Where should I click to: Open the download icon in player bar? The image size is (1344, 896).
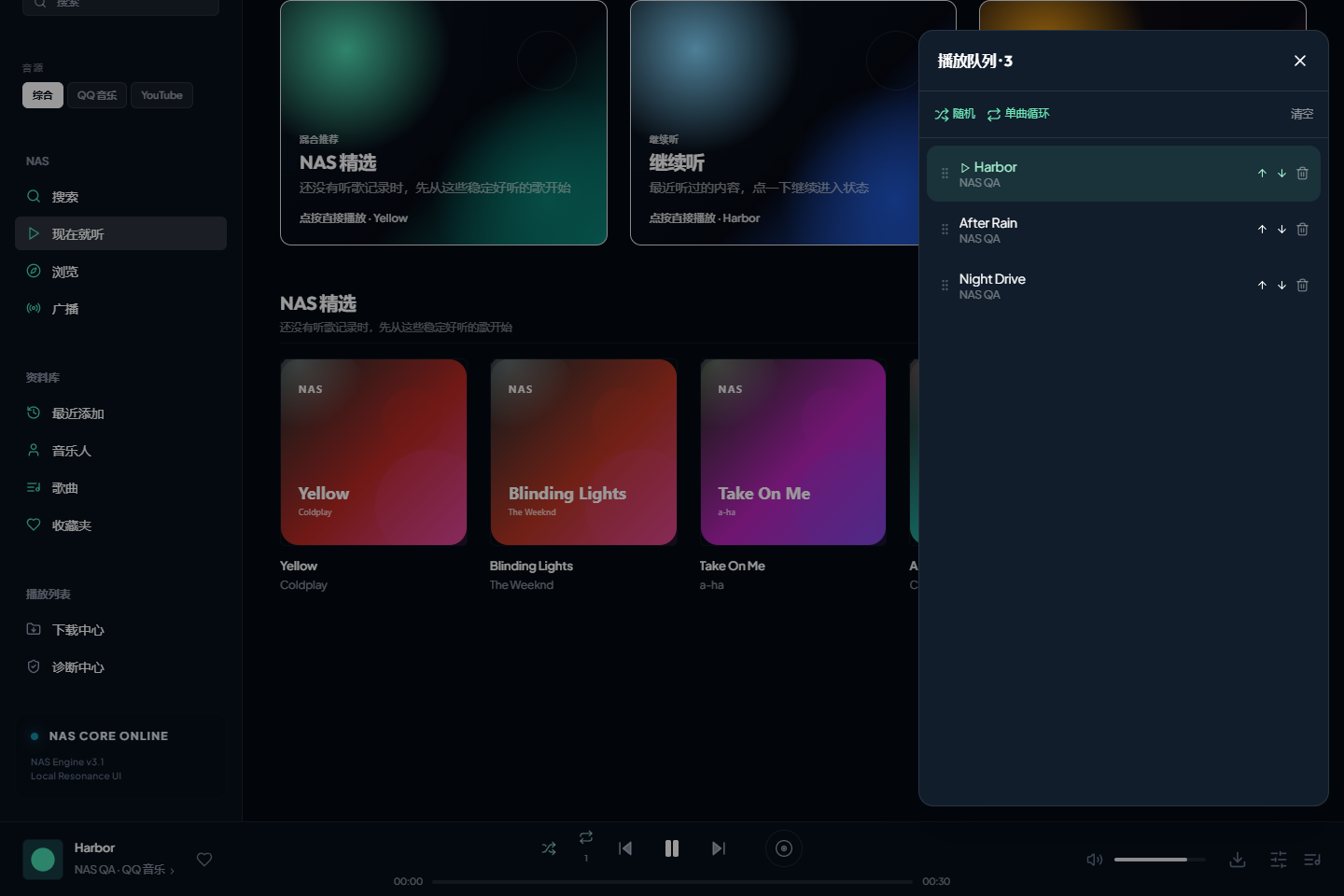coord(1238,860)
